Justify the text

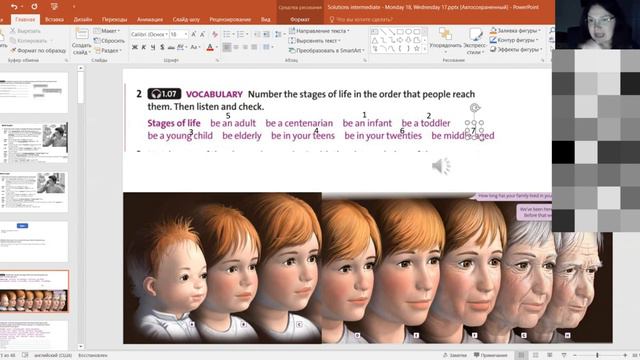pos(254,47)
